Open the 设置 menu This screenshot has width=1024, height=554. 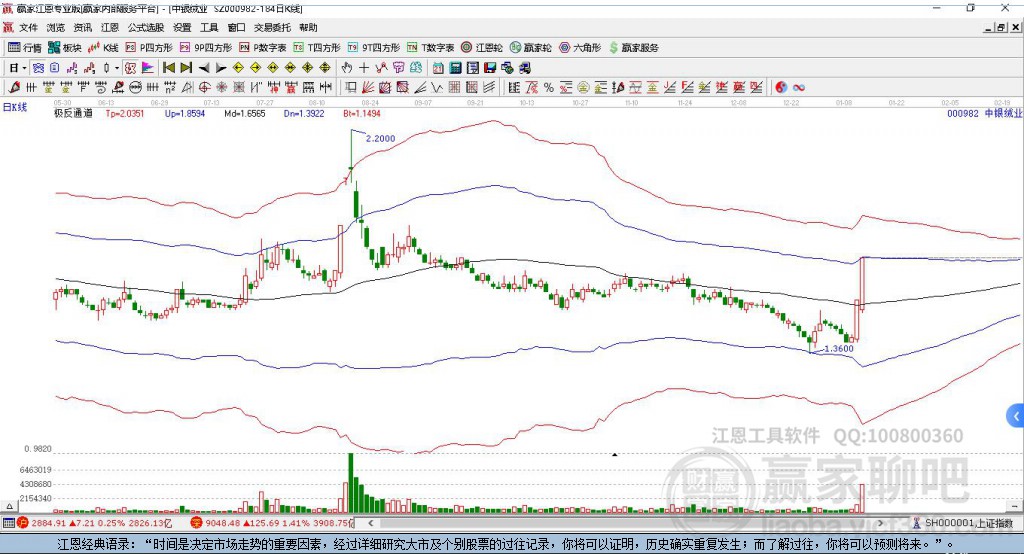[182, 27]
